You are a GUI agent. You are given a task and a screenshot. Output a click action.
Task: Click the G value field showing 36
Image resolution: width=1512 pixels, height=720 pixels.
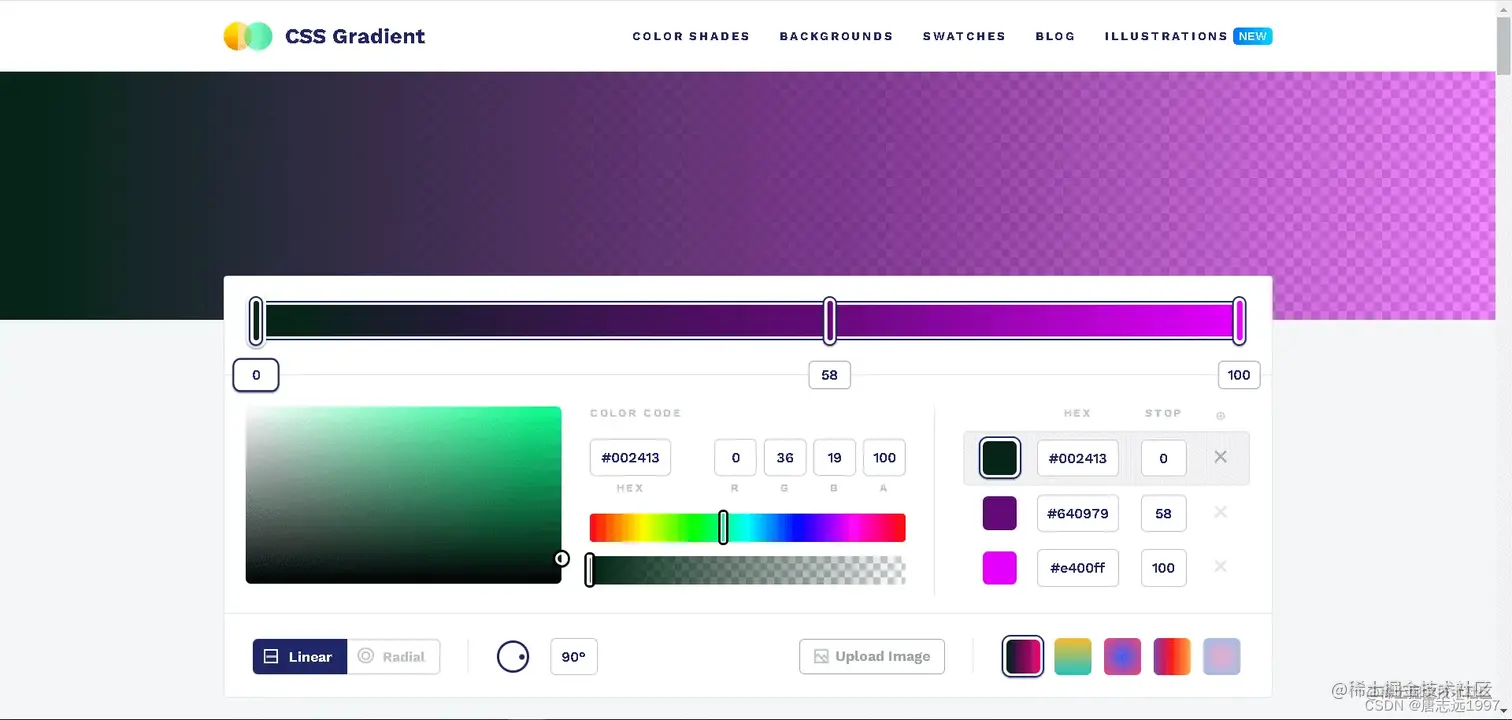785,458
